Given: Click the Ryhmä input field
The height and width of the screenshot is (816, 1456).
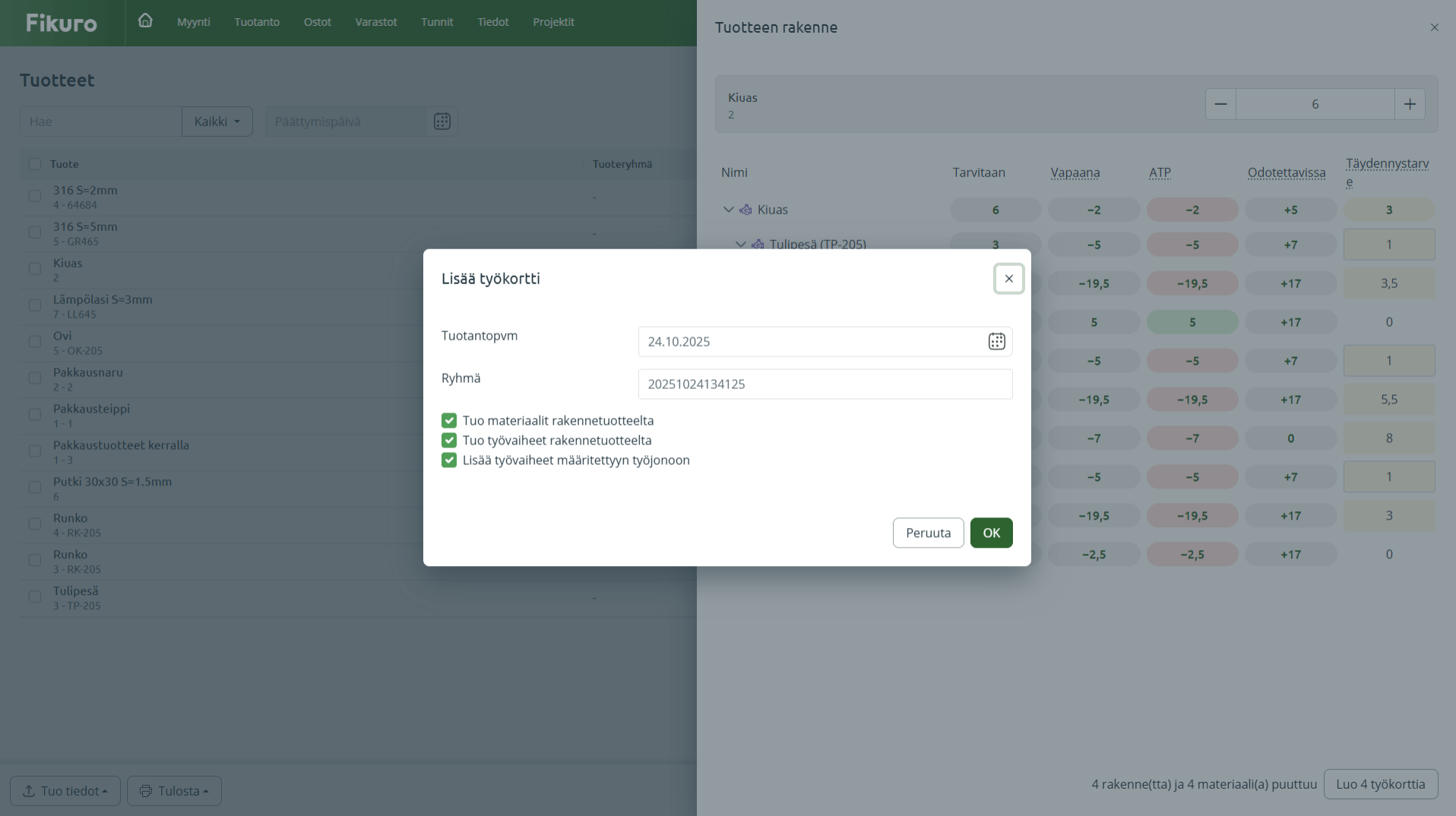Looking at the screenshot, I should [825, 384].
